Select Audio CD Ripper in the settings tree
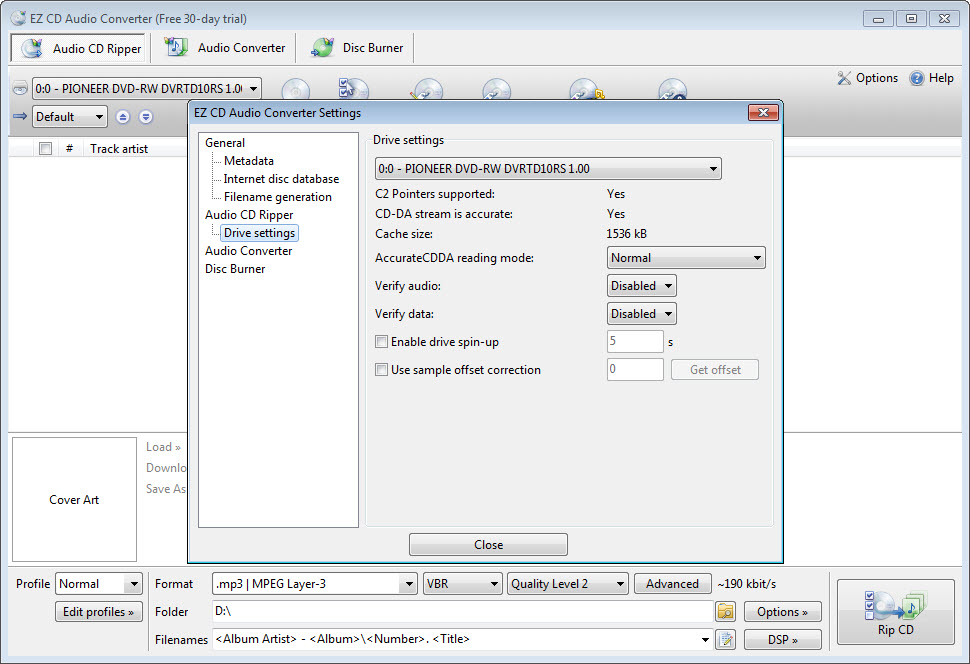 tap(249, 215)
